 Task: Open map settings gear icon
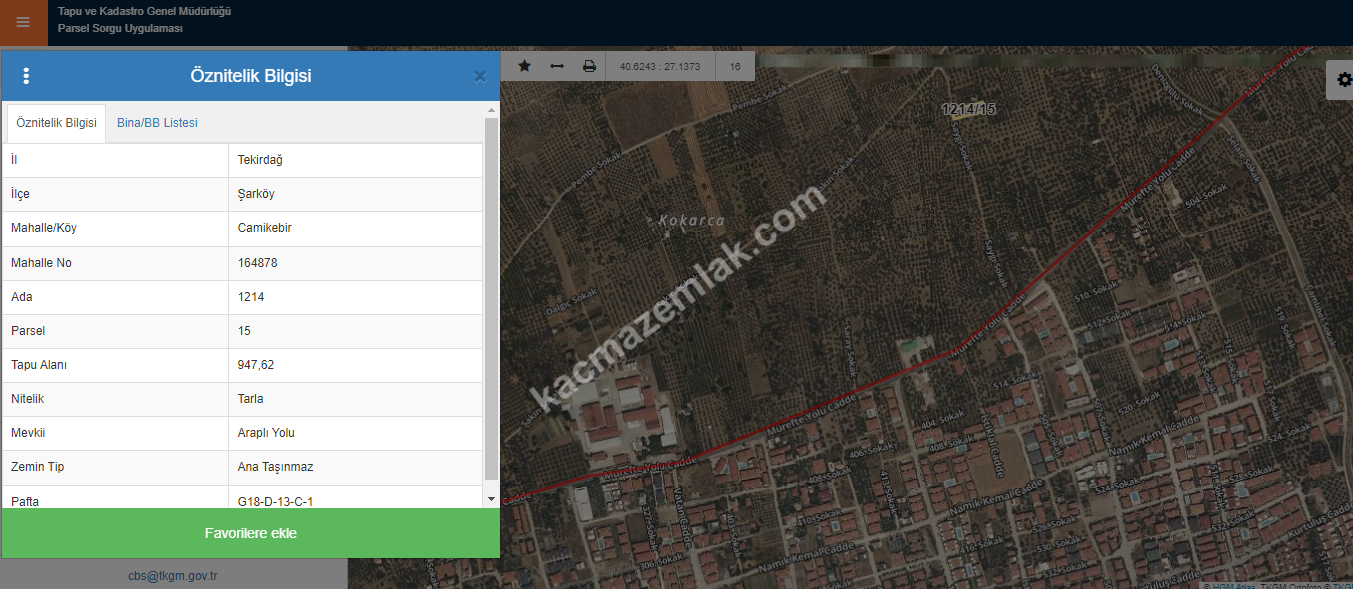pos(1340,80)
